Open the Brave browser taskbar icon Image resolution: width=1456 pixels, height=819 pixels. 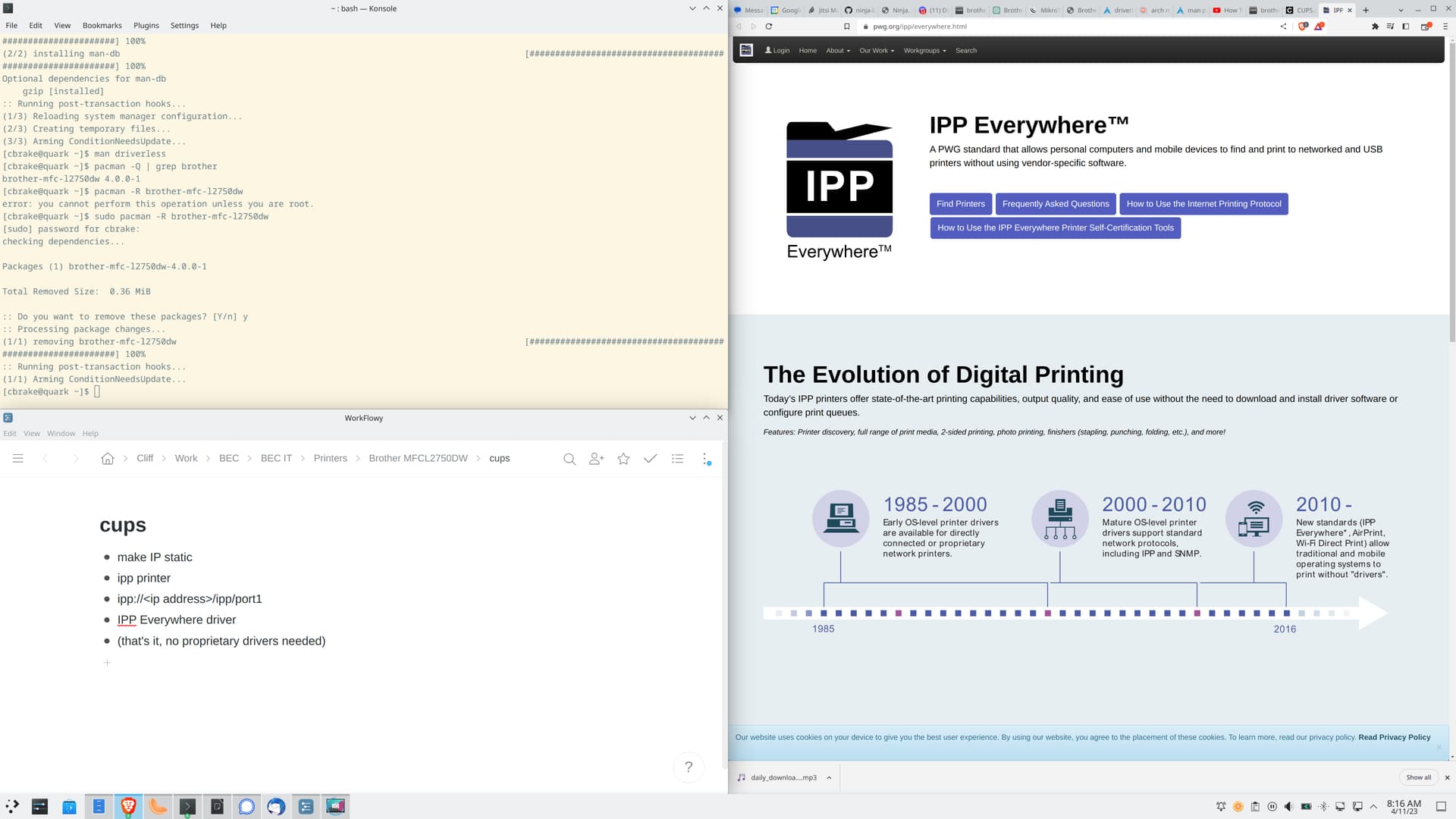coord(128,806)
